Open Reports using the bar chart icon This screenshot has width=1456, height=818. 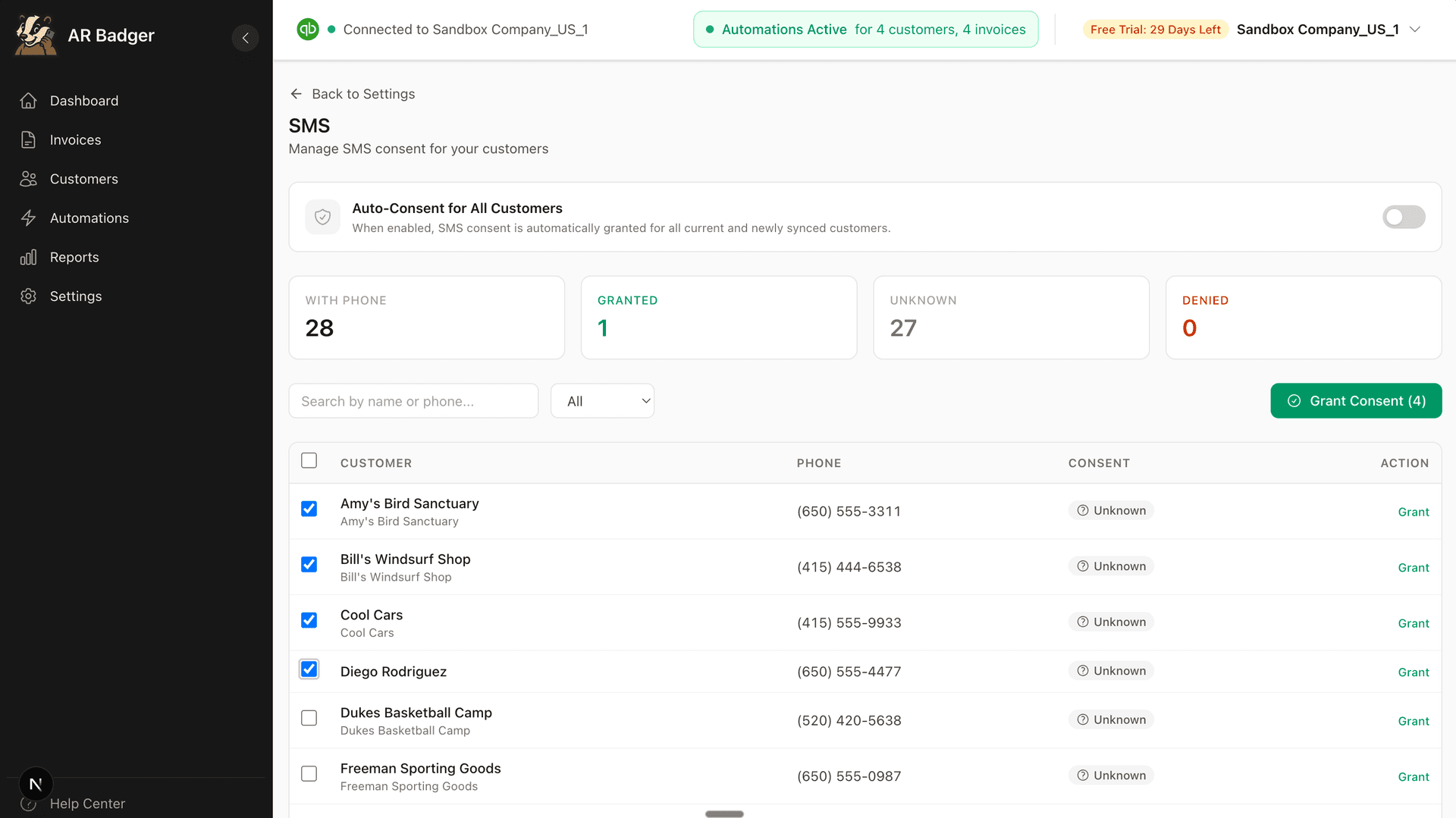[28, 257]
